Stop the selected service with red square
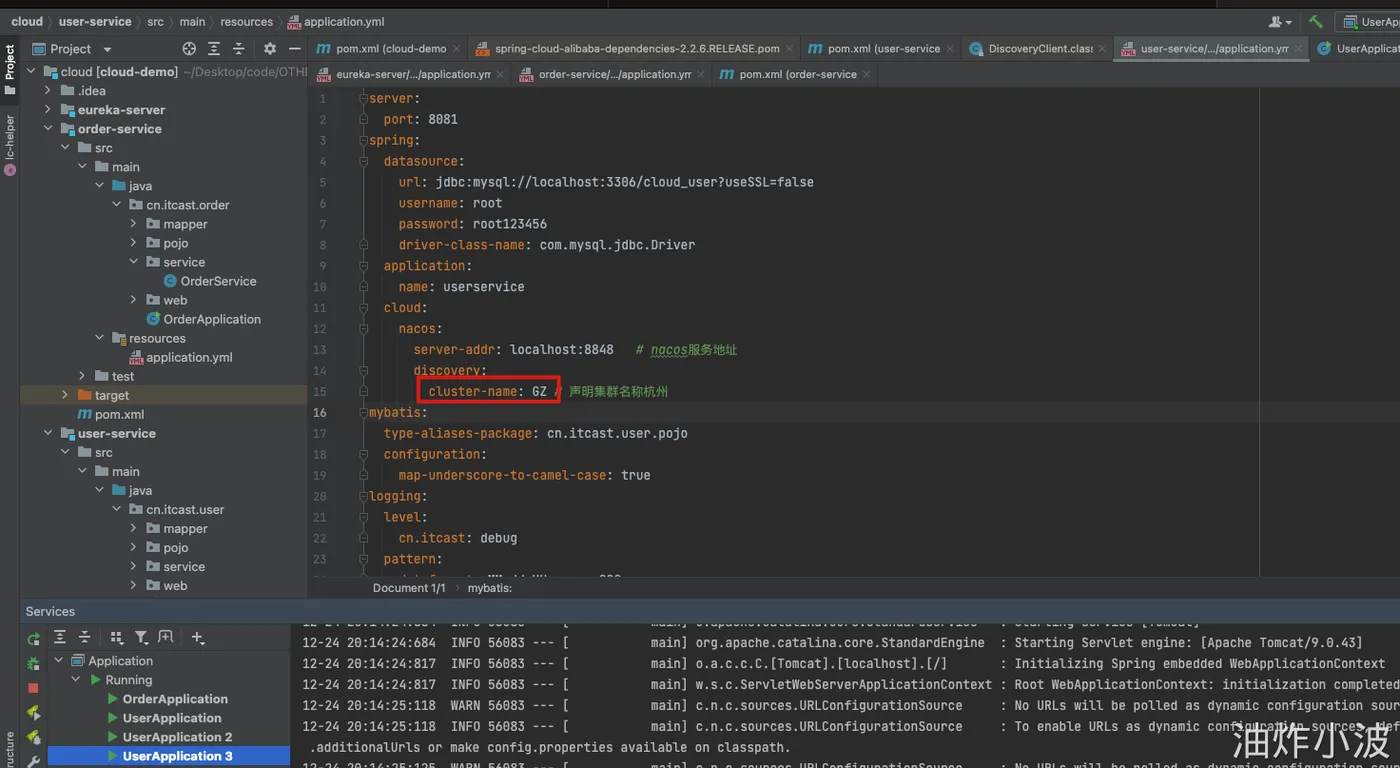 33,688
